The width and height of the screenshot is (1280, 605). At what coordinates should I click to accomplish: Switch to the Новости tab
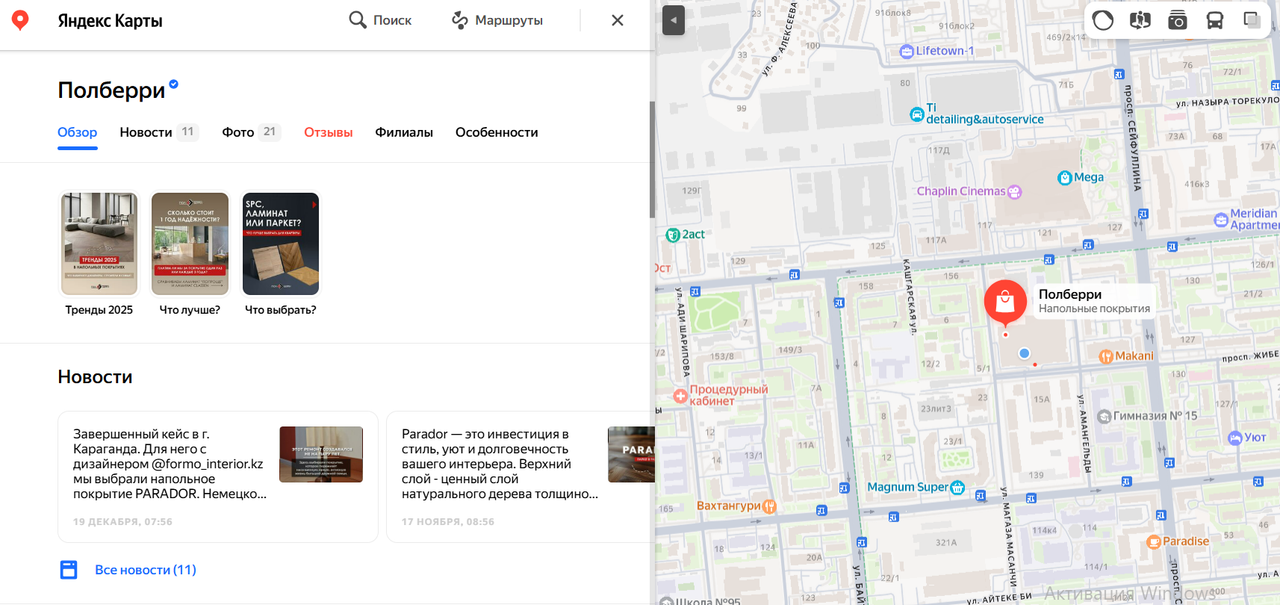point(146,132)
